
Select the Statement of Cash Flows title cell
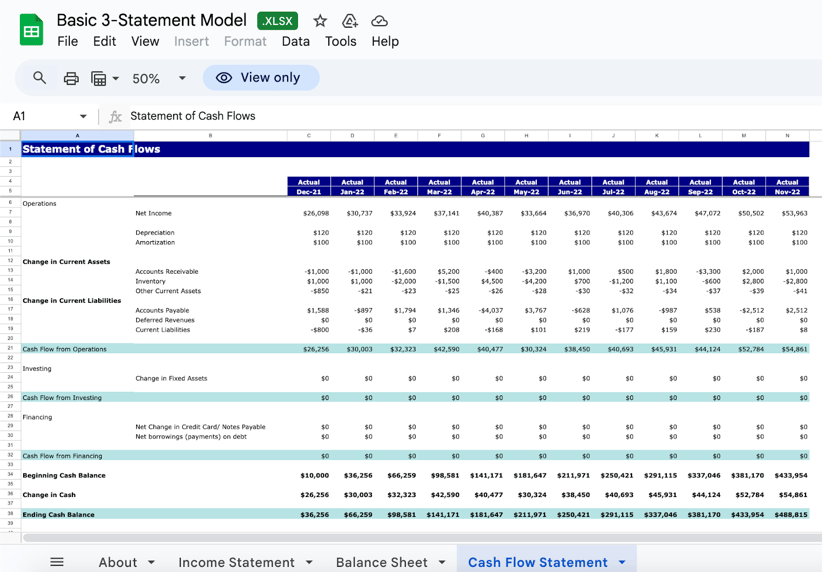coord(78,149)
